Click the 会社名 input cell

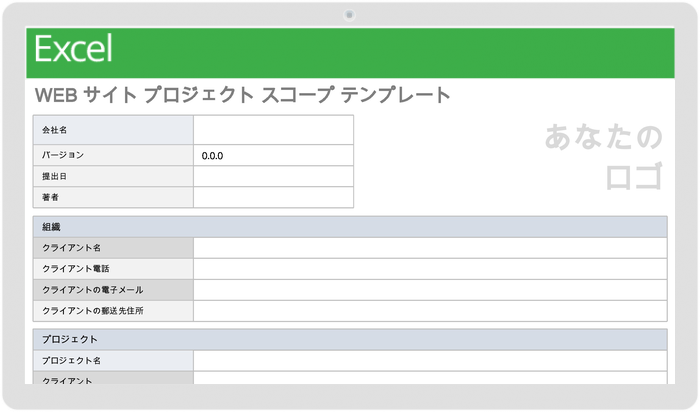[273, 130]
